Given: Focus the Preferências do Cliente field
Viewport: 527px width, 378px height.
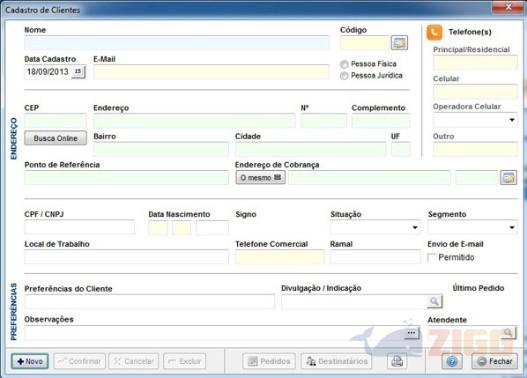Looking at the screenshot, I should click(x=149, y=302).
